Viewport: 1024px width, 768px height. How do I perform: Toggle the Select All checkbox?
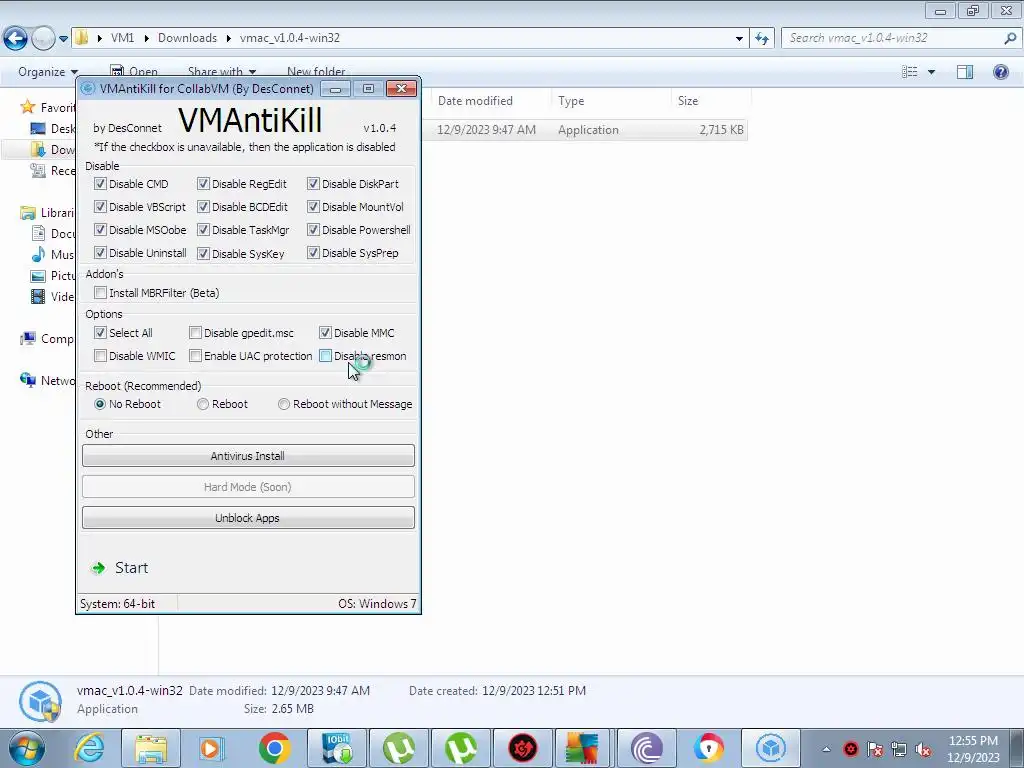point(100,332)
